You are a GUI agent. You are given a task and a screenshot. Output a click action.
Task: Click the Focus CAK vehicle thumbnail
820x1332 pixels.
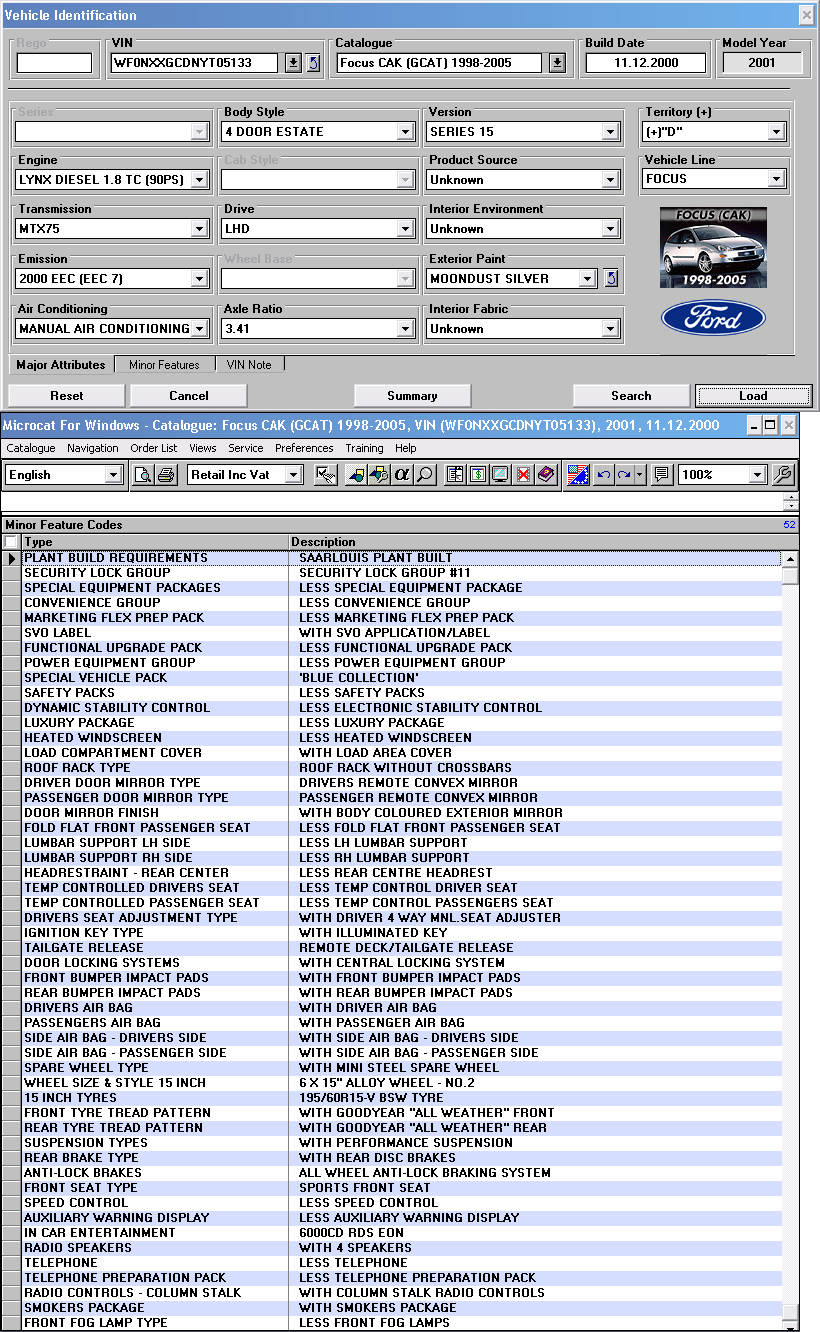[713, 247]
